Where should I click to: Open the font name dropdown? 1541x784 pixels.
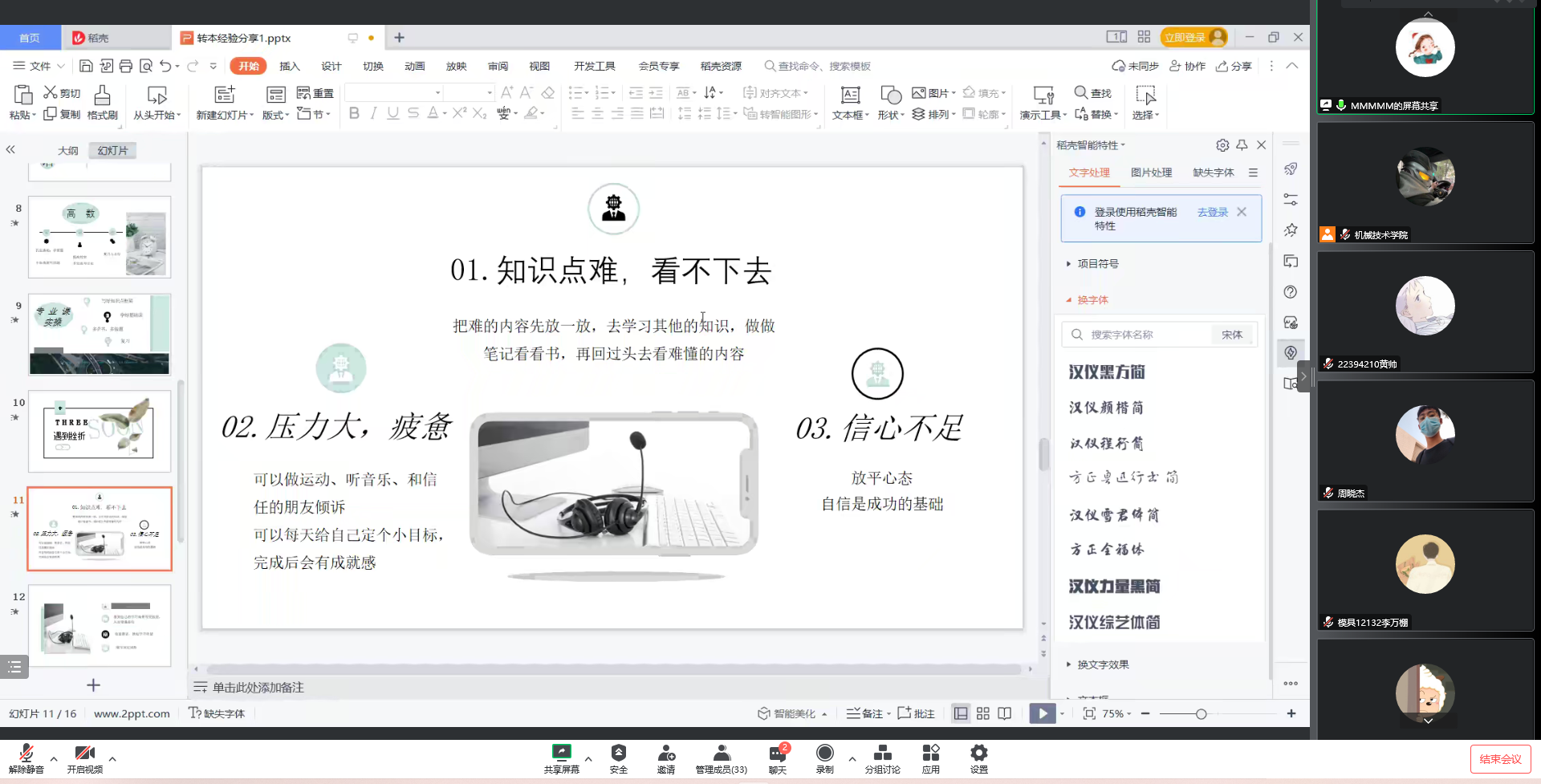point(437,93)
